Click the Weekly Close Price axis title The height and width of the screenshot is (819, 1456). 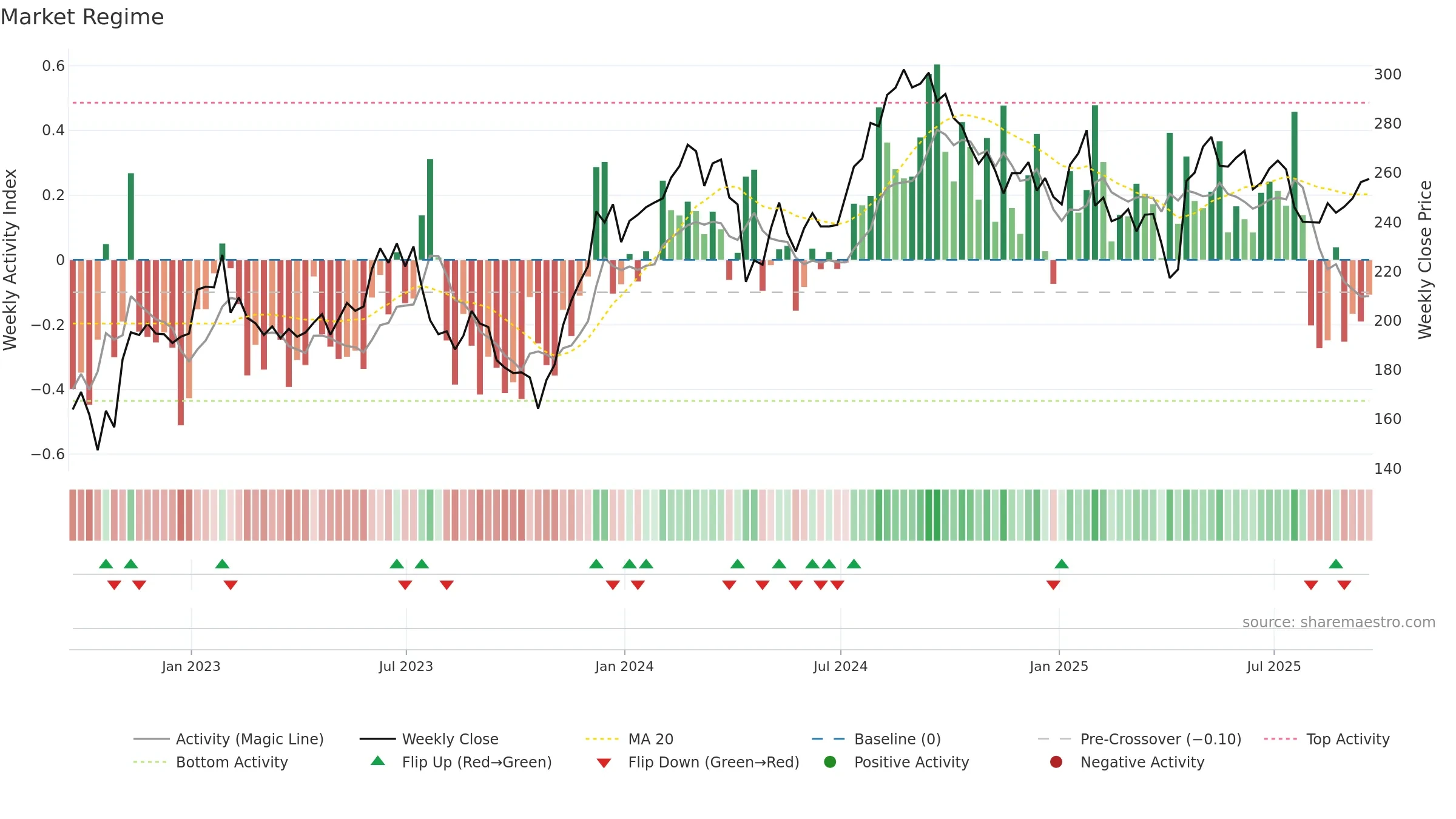click(1425, 260)
